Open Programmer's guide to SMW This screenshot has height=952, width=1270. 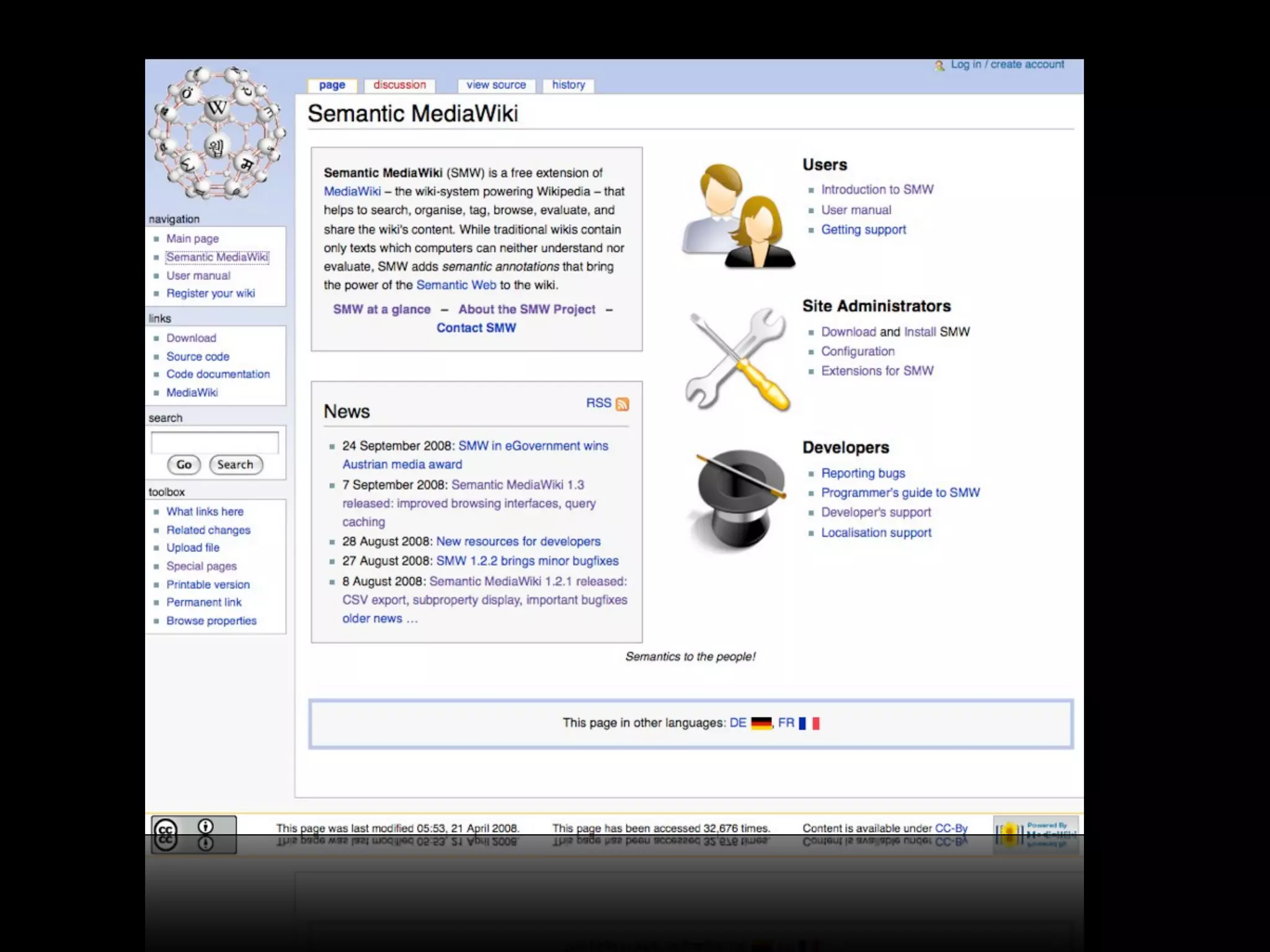[x=901, y=493]
